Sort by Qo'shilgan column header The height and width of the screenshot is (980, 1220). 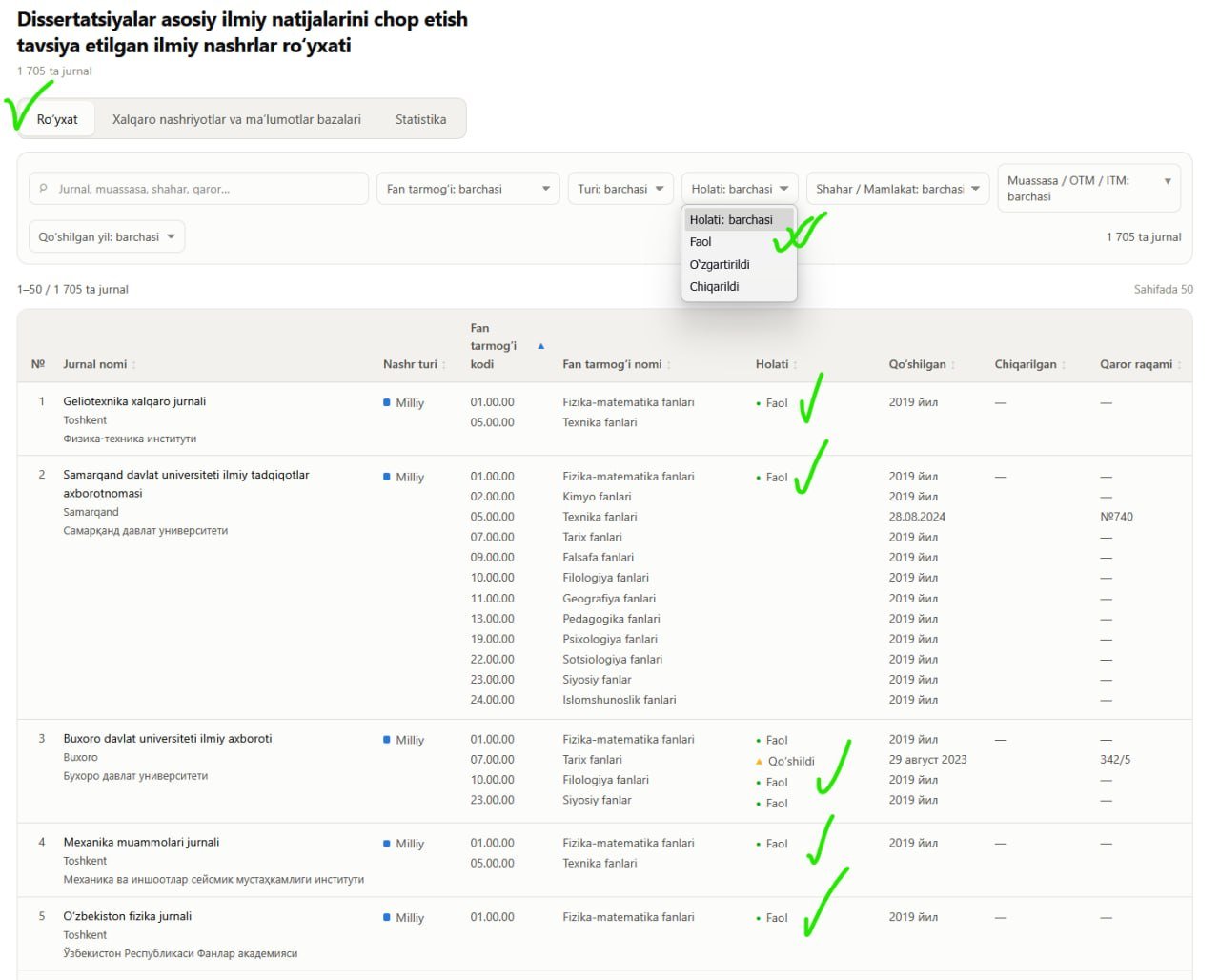[922, 364]
